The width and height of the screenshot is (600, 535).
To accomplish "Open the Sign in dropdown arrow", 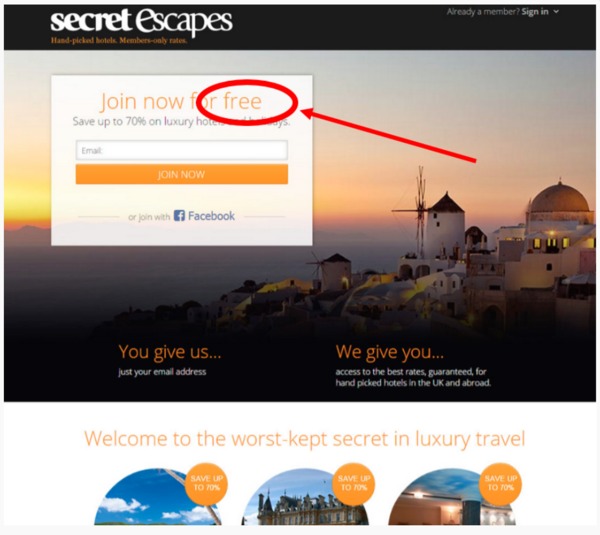I will point(556,11).
